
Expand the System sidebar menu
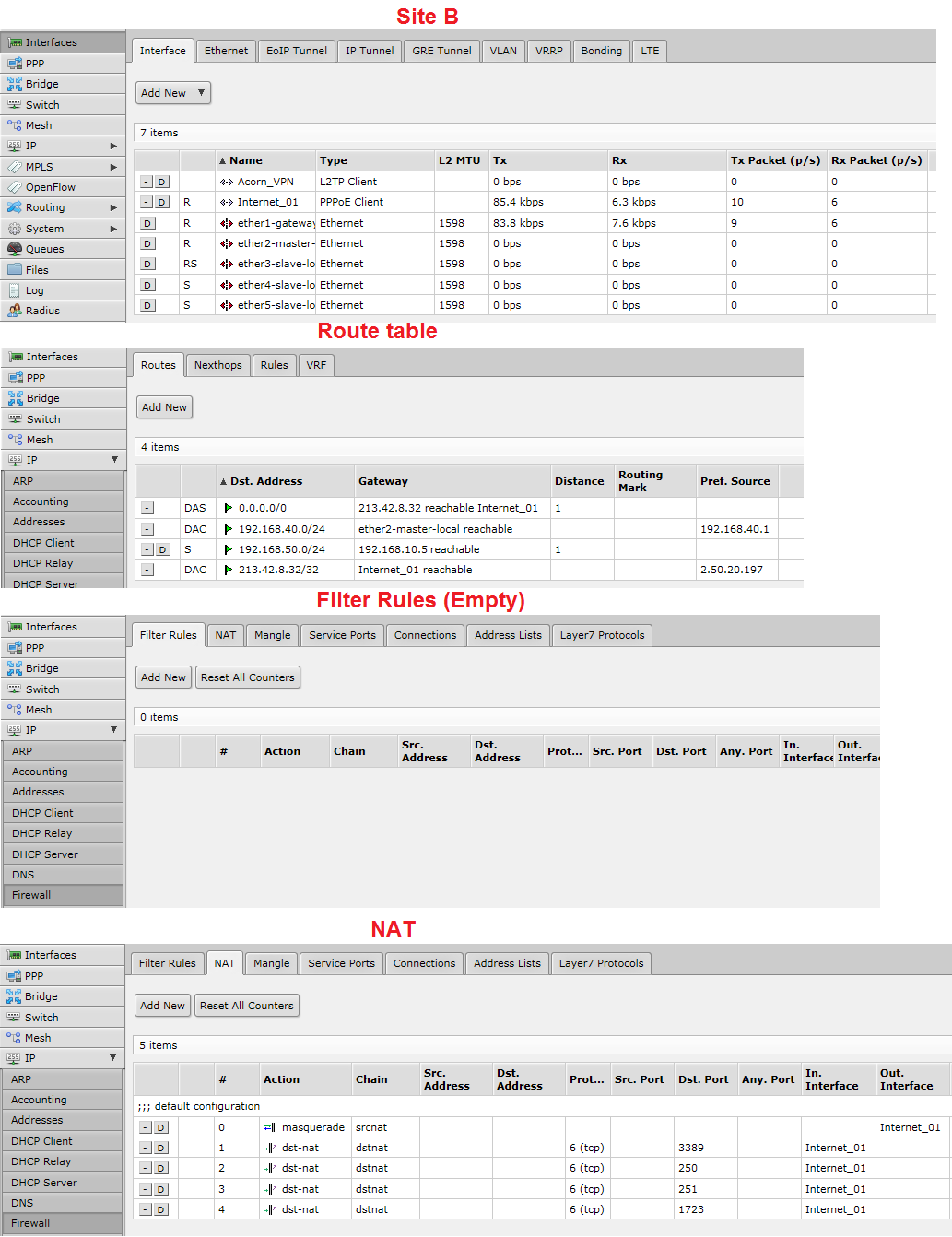(41, 228)
